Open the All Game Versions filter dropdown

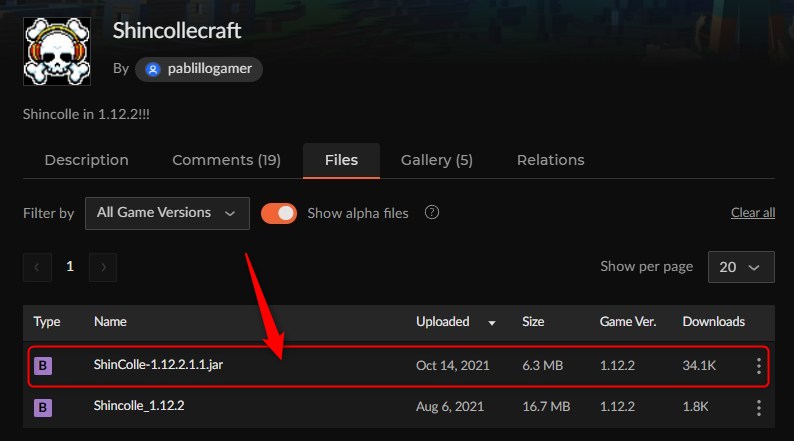click(x=167, y=213)
